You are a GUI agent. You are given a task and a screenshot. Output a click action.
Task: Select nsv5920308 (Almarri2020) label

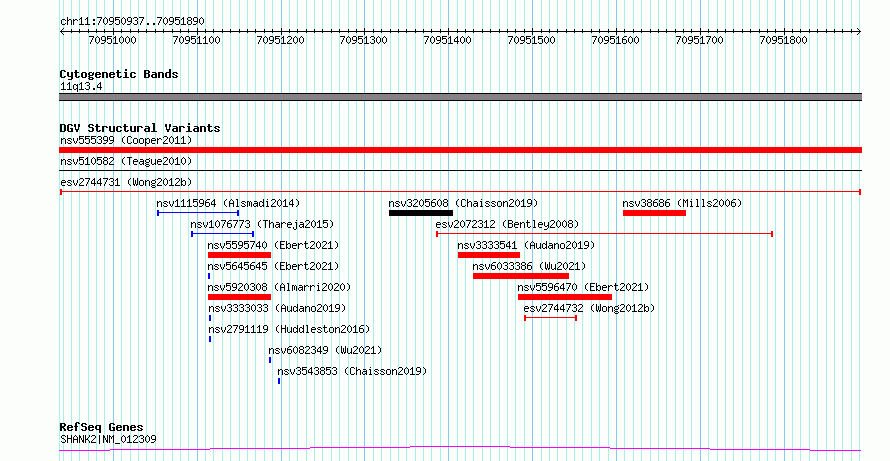(x=279, y=287)
